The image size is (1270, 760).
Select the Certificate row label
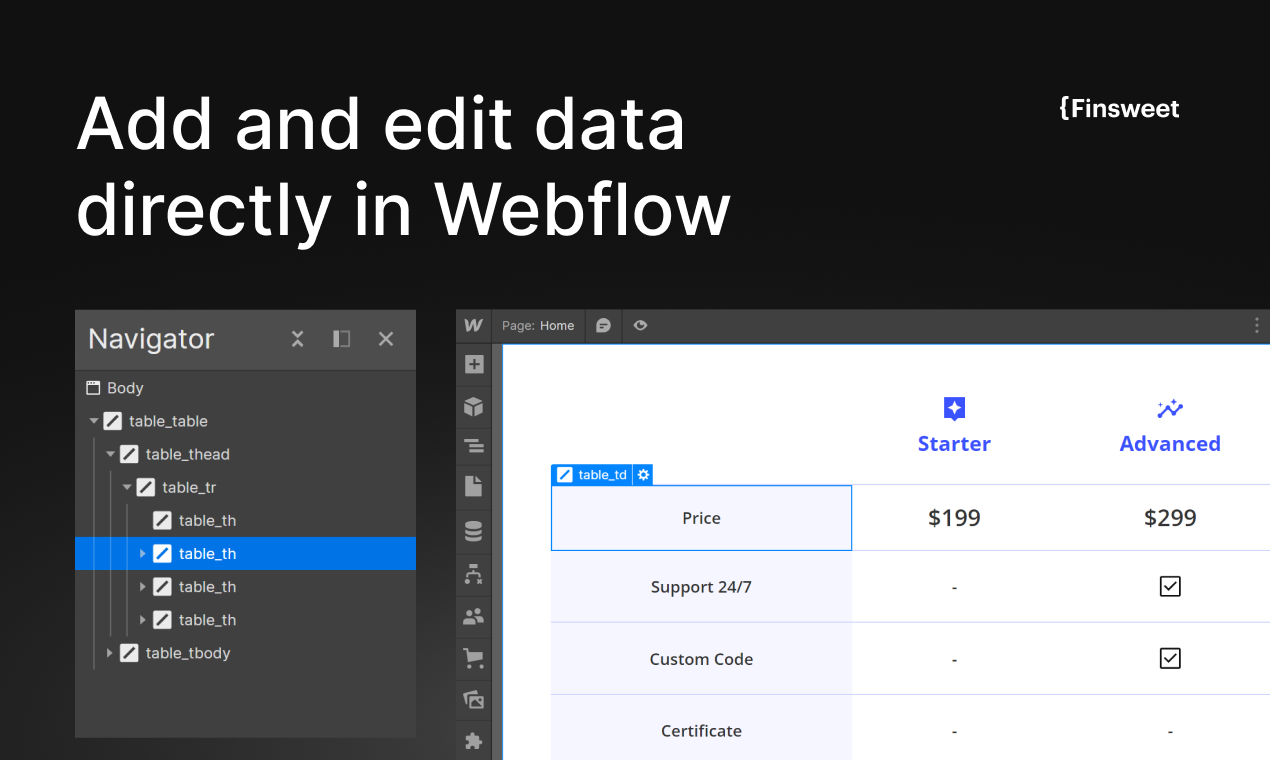[701, 731]
